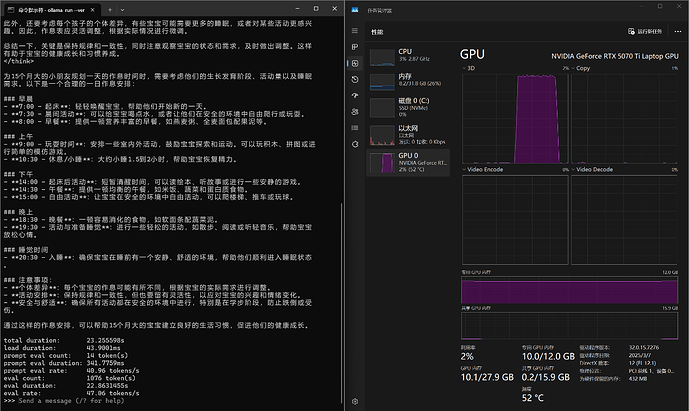Open the Users page sidebar icon

point(355,110)
